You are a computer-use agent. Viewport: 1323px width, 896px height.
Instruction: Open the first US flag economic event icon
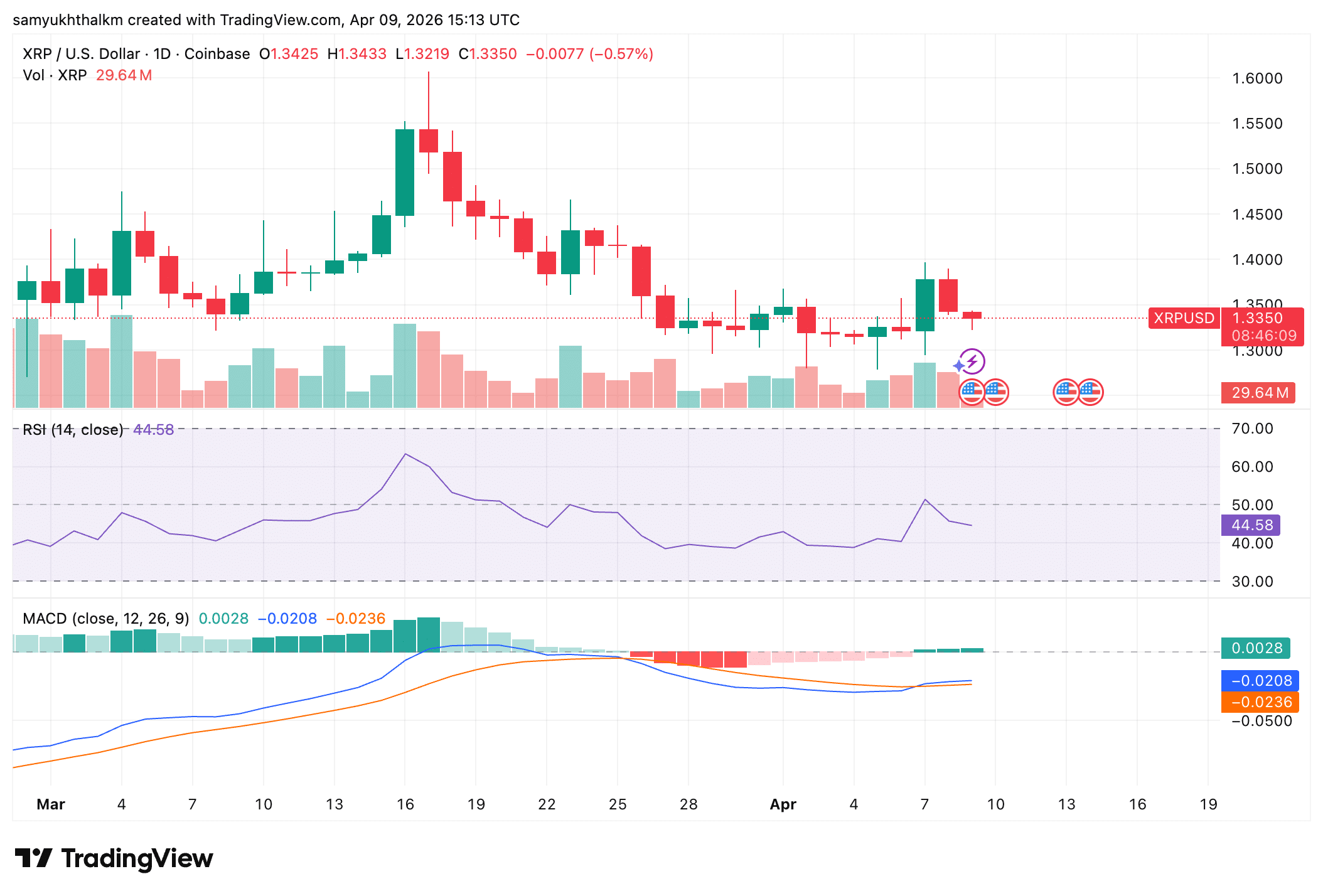[x=972, y=391]
